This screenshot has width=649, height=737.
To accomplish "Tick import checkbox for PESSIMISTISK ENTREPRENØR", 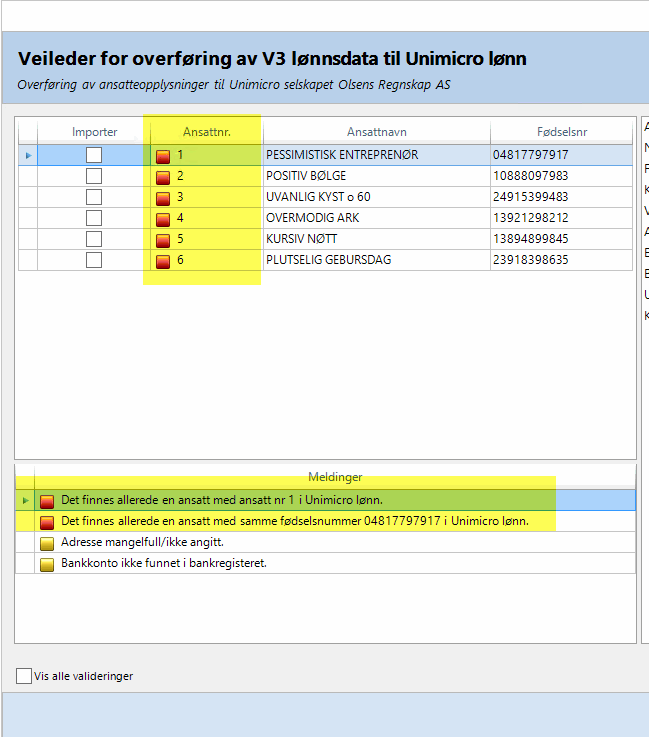I will (x=94, y=155).
